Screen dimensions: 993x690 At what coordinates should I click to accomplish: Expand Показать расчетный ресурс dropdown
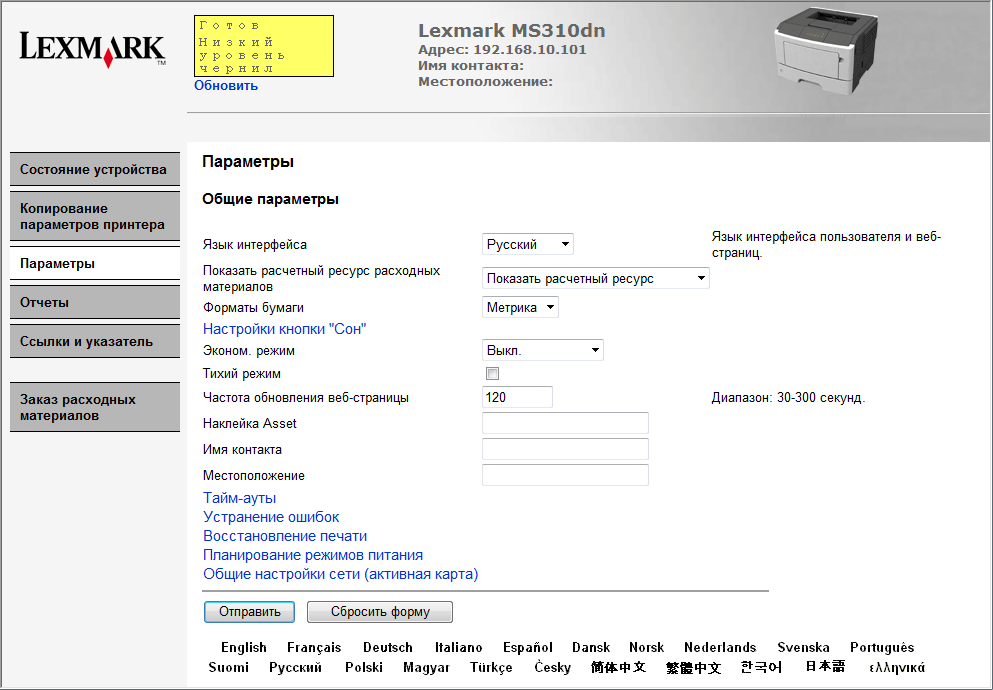pyautogui.click(x=595, y=279)
